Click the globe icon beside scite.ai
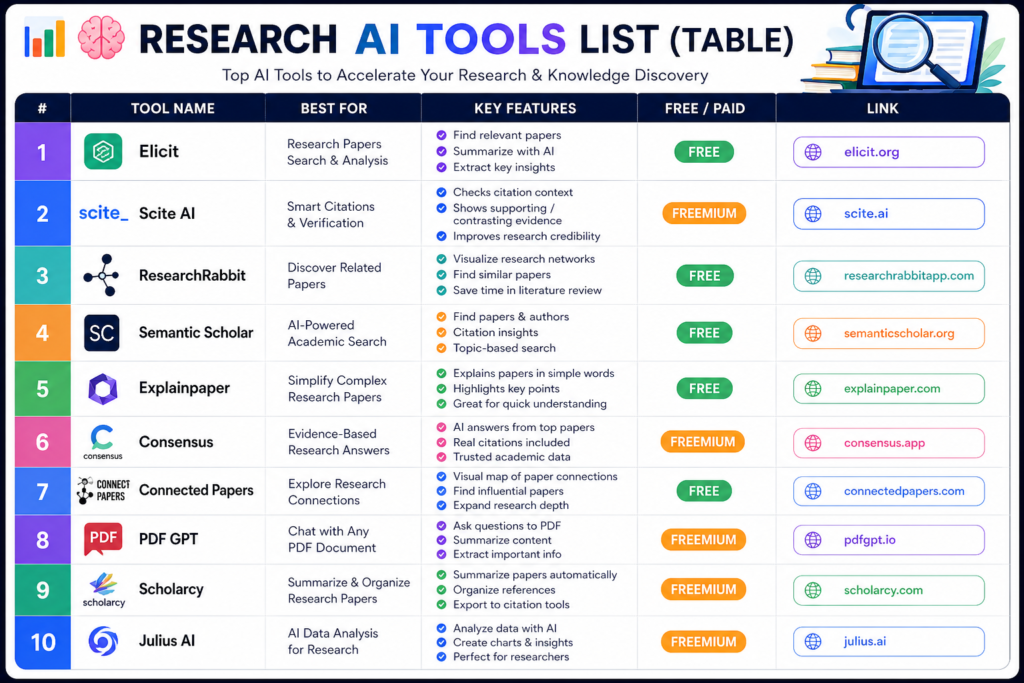The height and width of the screenshot is (683, 1024). click(x=813, y=214)
